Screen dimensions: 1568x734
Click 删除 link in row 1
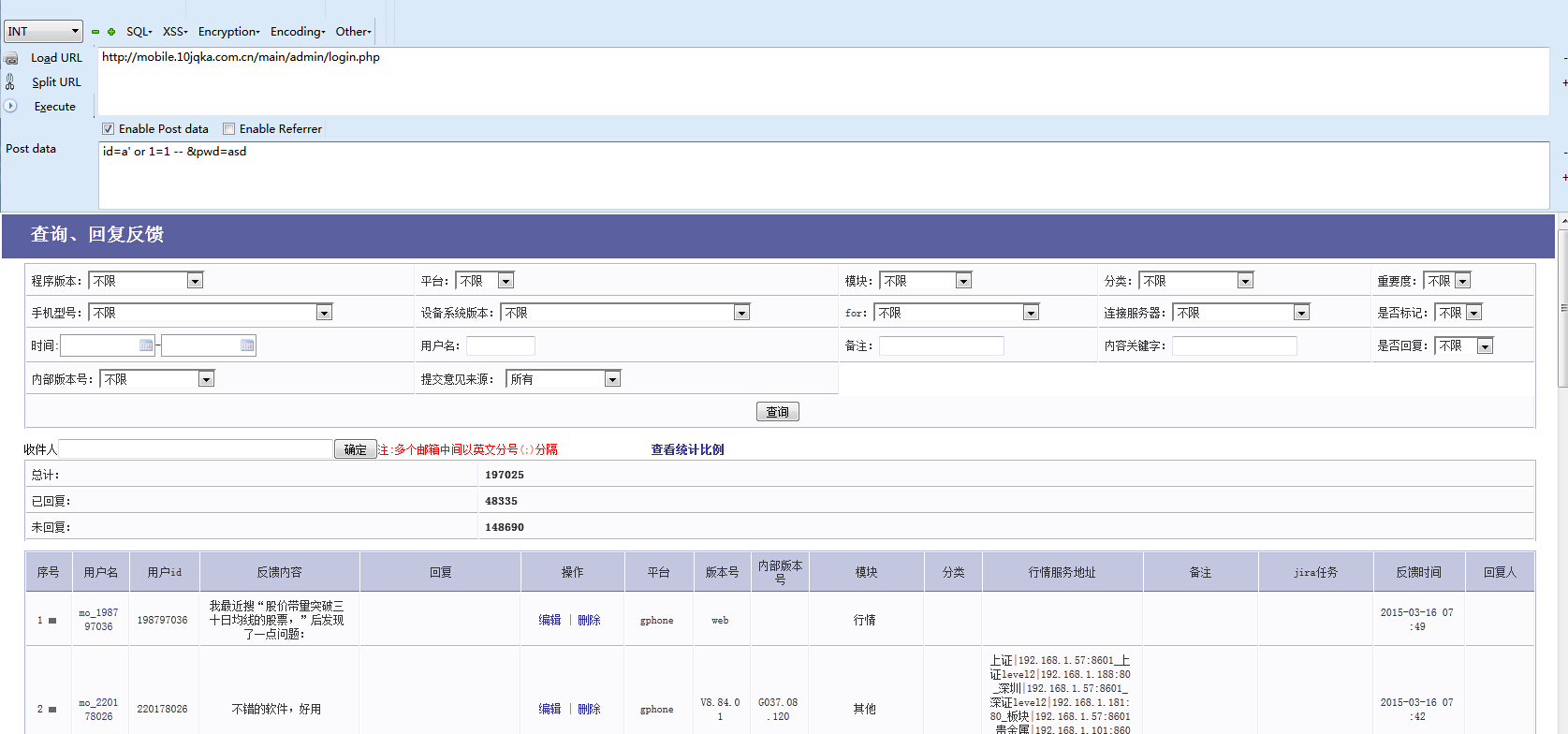click(589, 620)
